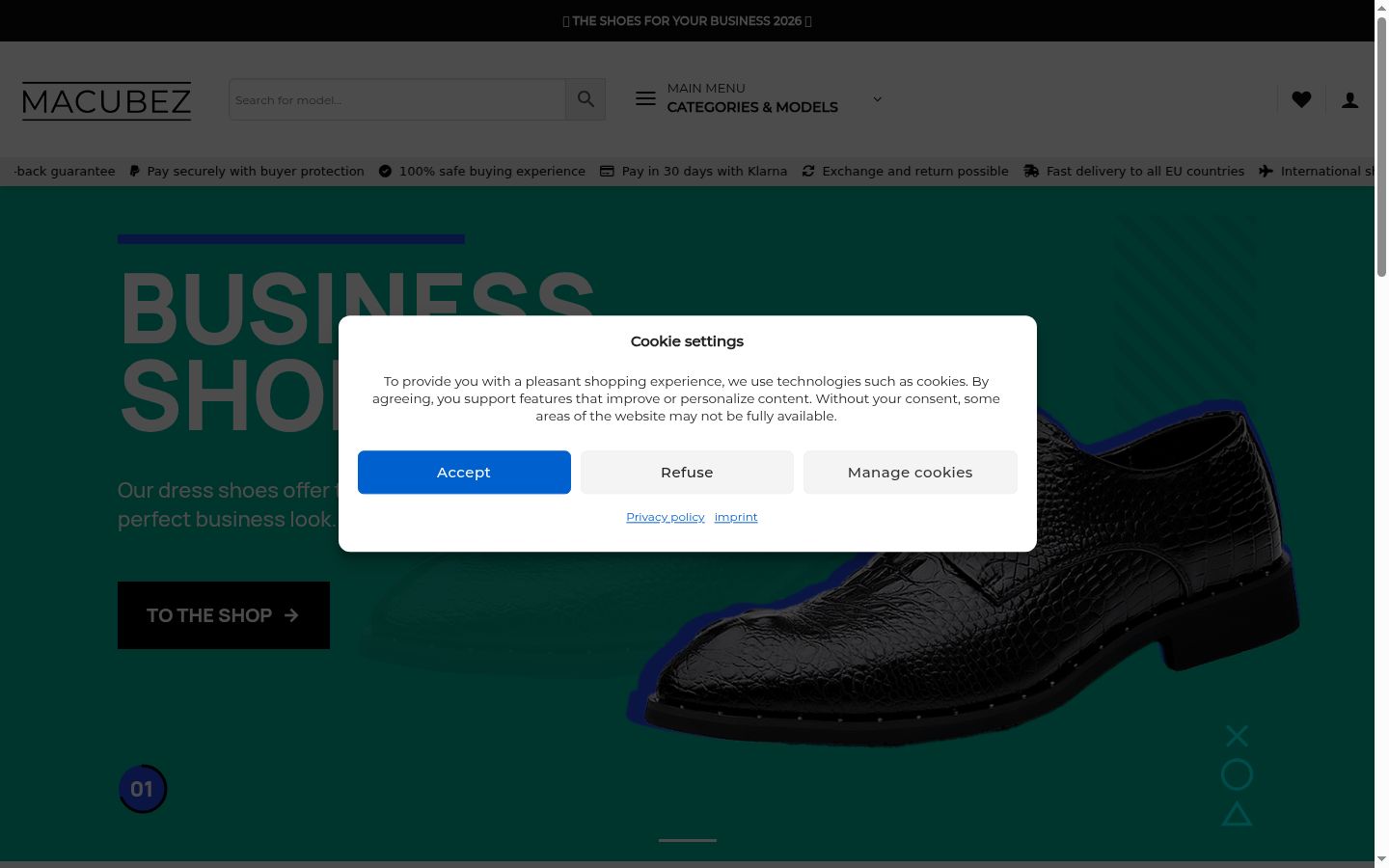Click the airplane icon for international shipping

(x=1266, y=171)
